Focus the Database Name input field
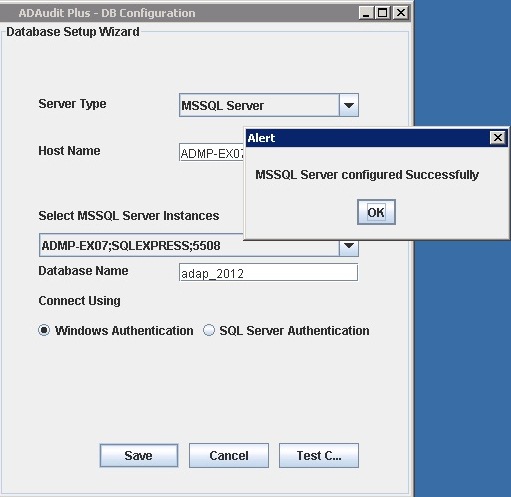511x497 pixels. [268, 272]
